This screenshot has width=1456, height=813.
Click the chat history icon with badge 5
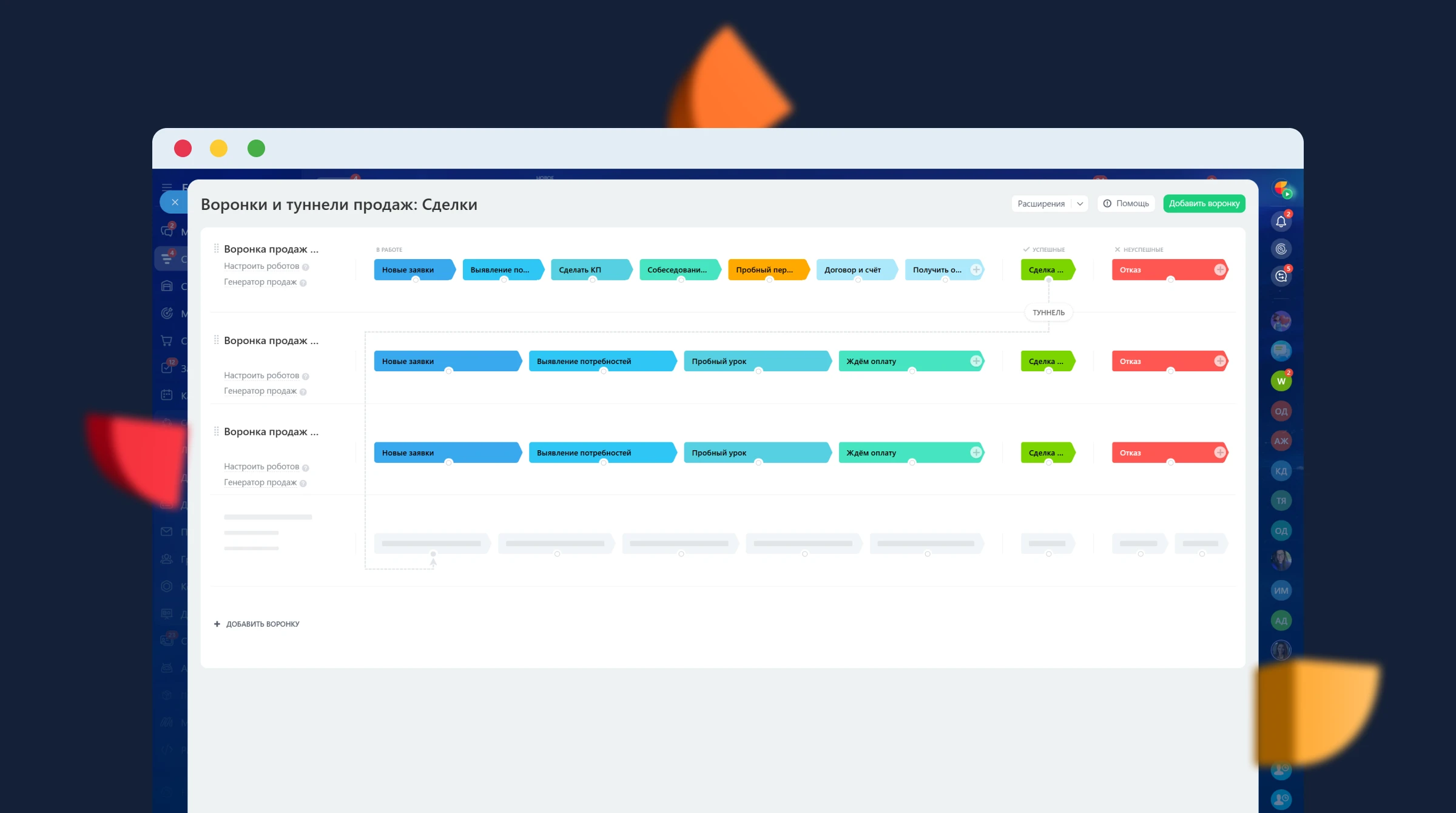tap(1281, 277)
